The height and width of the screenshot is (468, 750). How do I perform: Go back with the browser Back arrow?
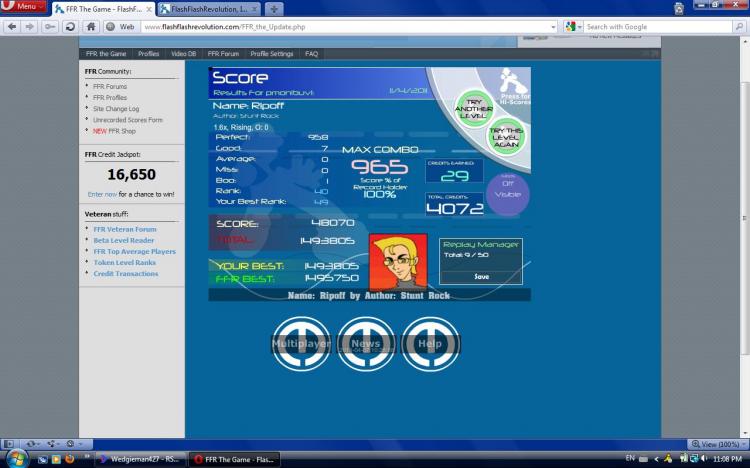pos(11,27)
